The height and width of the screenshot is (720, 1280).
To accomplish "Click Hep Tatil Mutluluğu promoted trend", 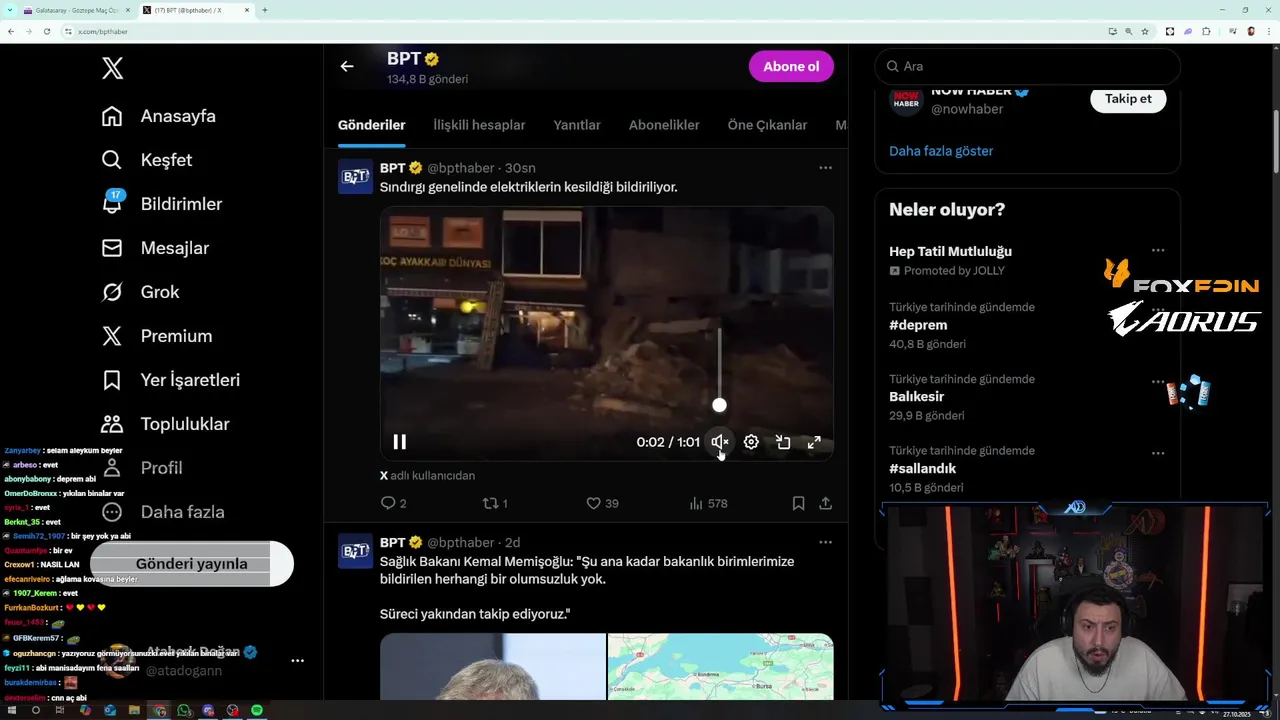I will tap(950, 251).
